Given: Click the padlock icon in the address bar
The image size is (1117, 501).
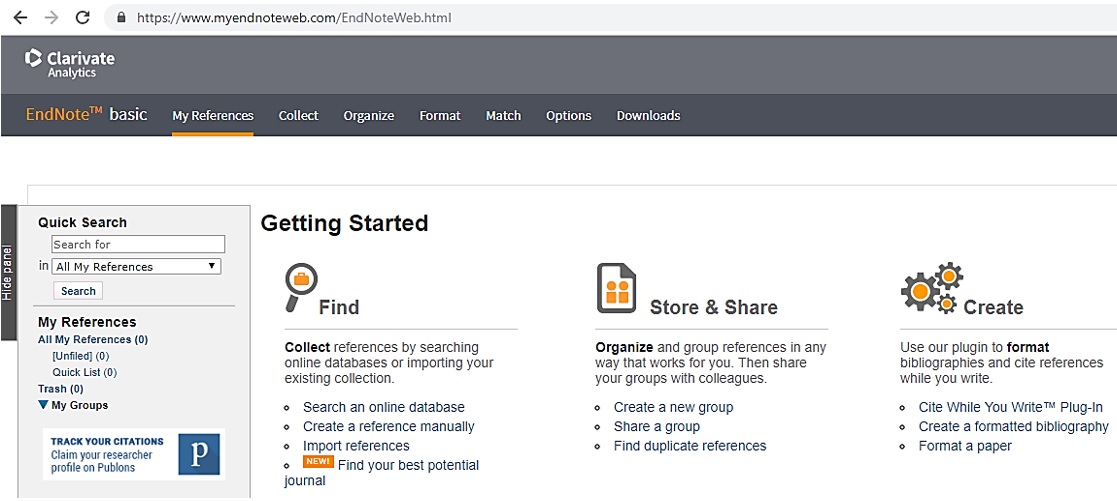Looking at the screenshot, I should click(121, 18).
